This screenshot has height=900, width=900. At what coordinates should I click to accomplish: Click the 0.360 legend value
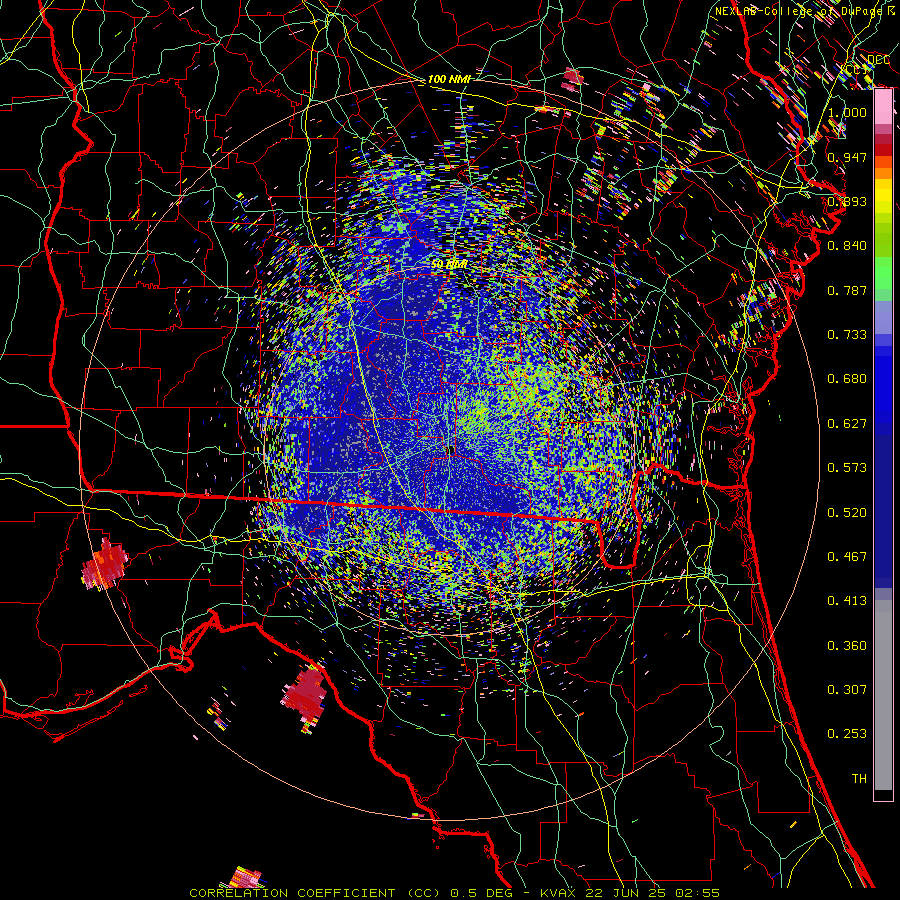click(x=847, y=646)
